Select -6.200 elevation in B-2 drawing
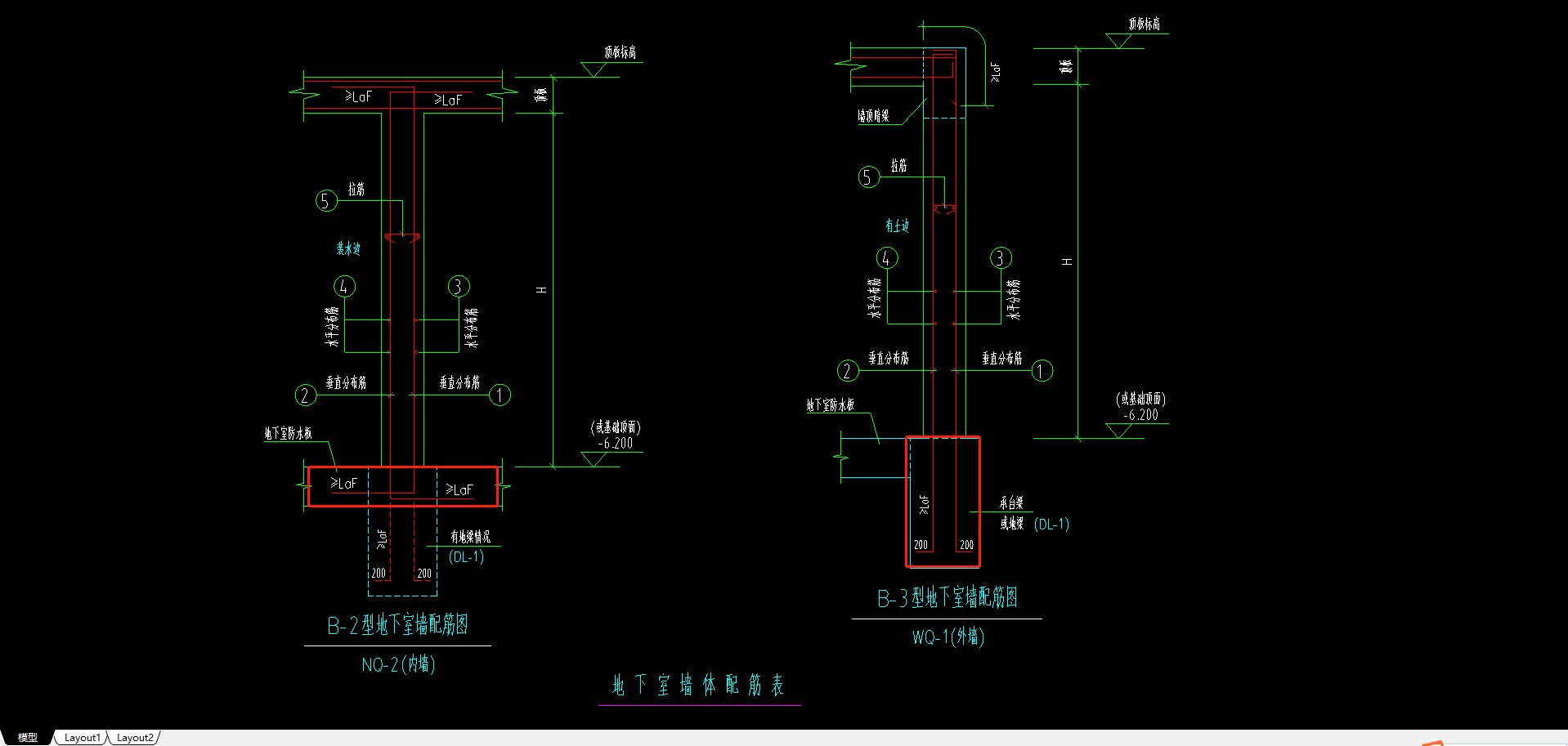1568x746 pixels. point(615,444)
